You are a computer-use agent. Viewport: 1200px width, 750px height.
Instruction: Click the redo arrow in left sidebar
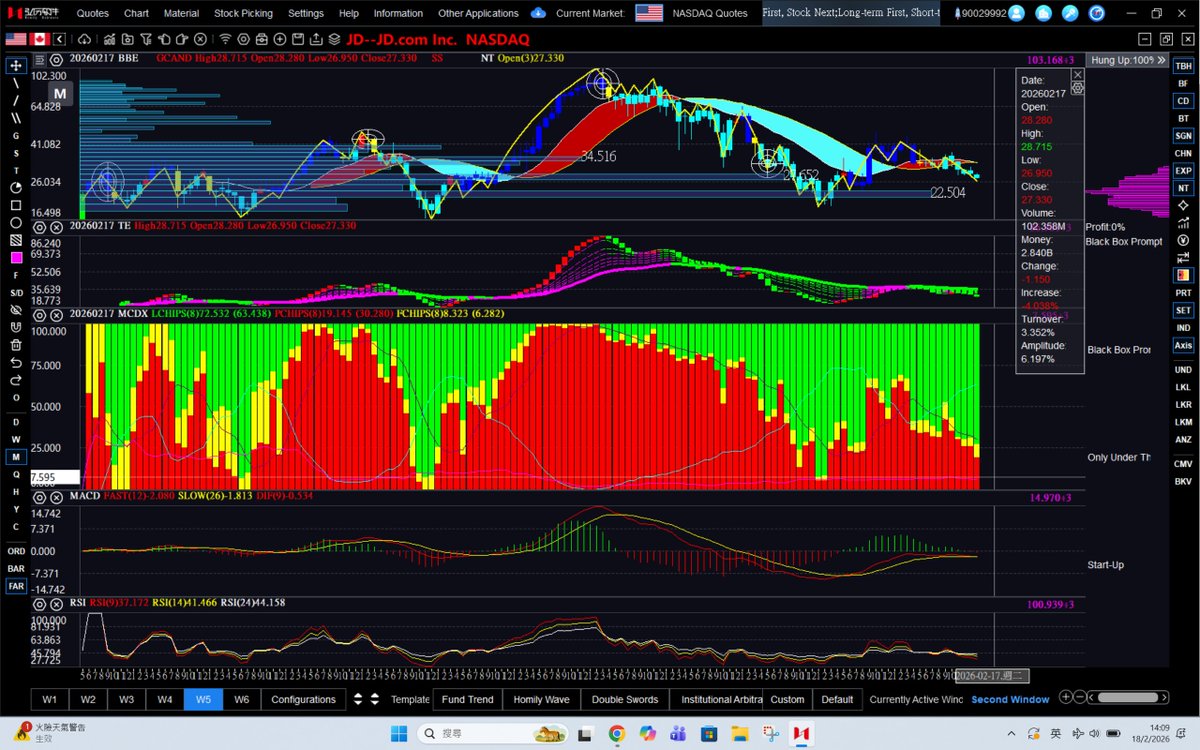click(x=16, y=379)
